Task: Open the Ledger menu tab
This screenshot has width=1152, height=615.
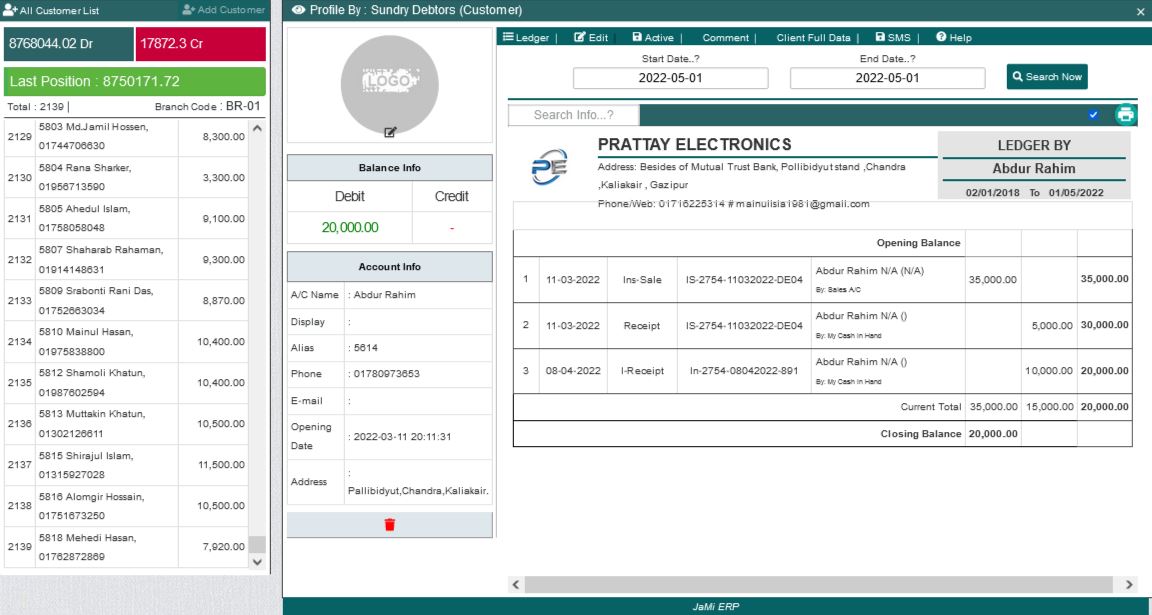Action: (x=526, y=37)
